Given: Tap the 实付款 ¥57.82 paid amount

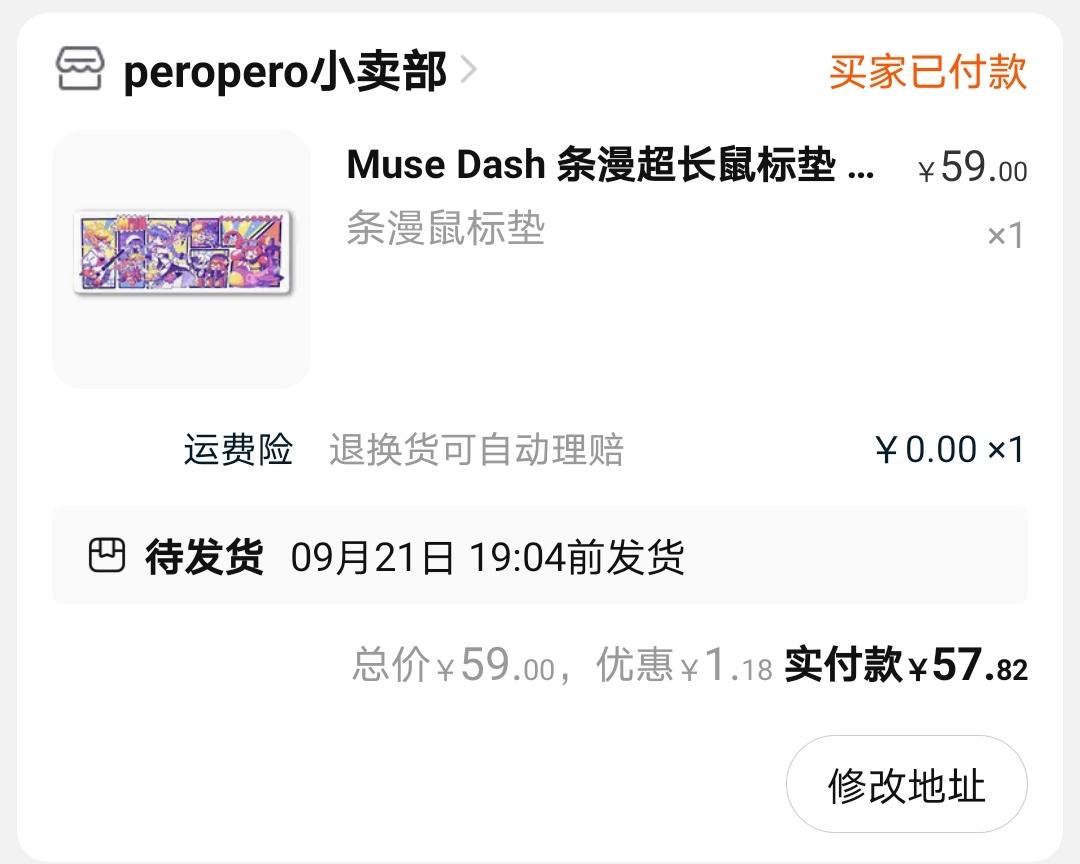Looking at the screenshot, I should point(906,665).
